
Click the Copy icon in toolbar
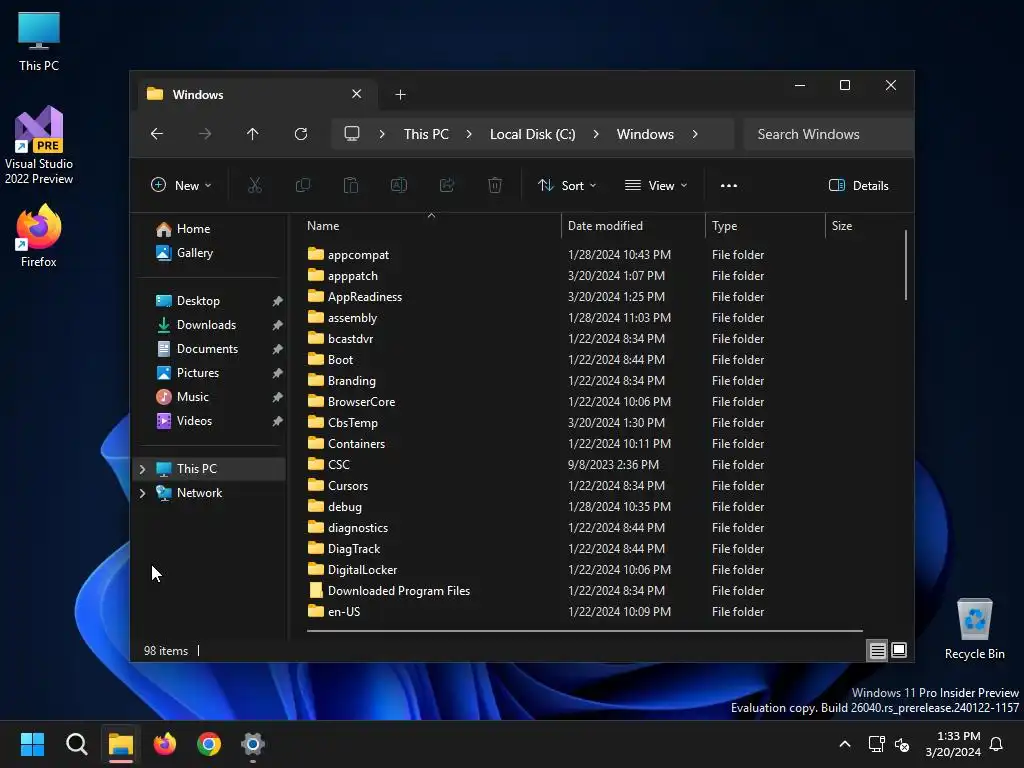tap(303, 185)
